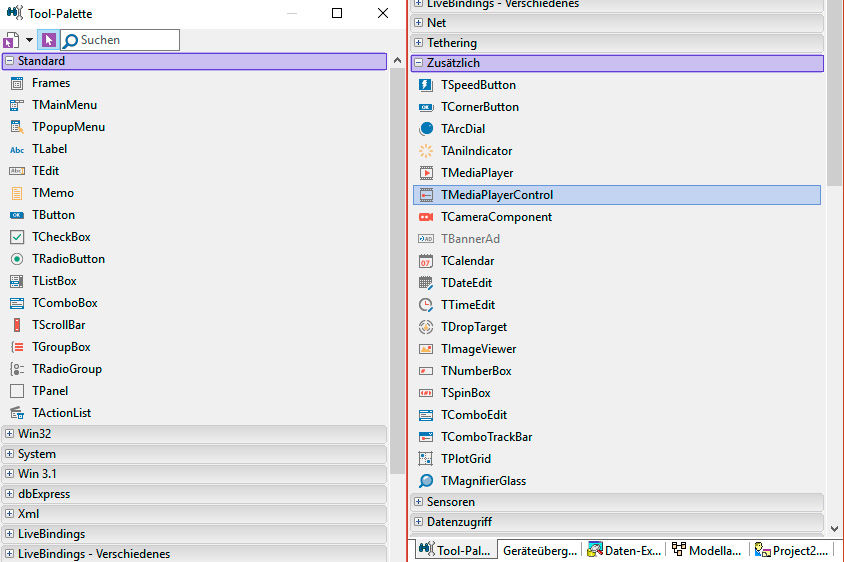Click the left palette scroll-up arrow
Image resolution: width=844 pixels, height=562 pixels.
[397, 60]
